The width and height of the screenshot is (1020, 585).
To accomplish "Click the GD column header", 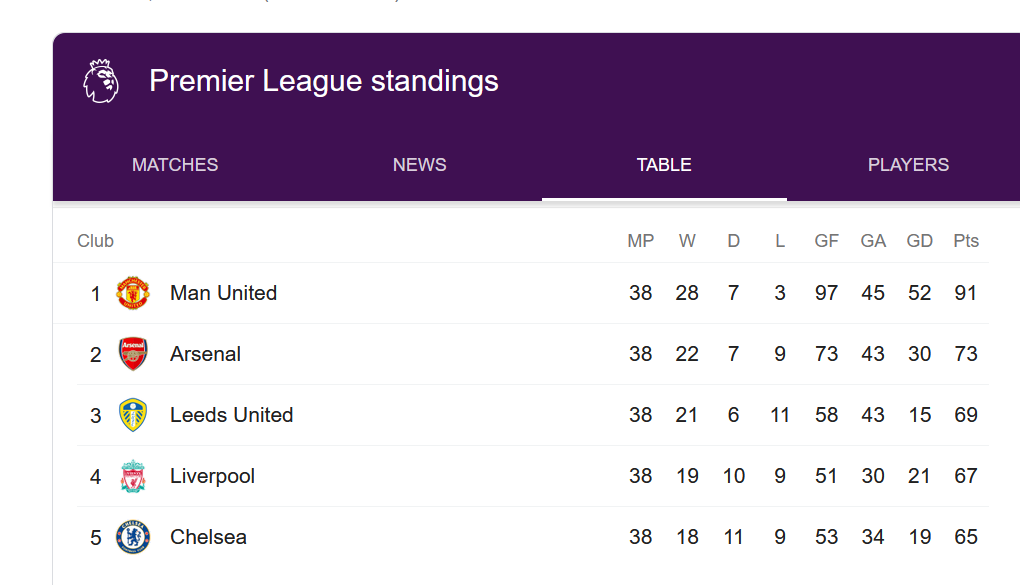I will pos(920,241).
